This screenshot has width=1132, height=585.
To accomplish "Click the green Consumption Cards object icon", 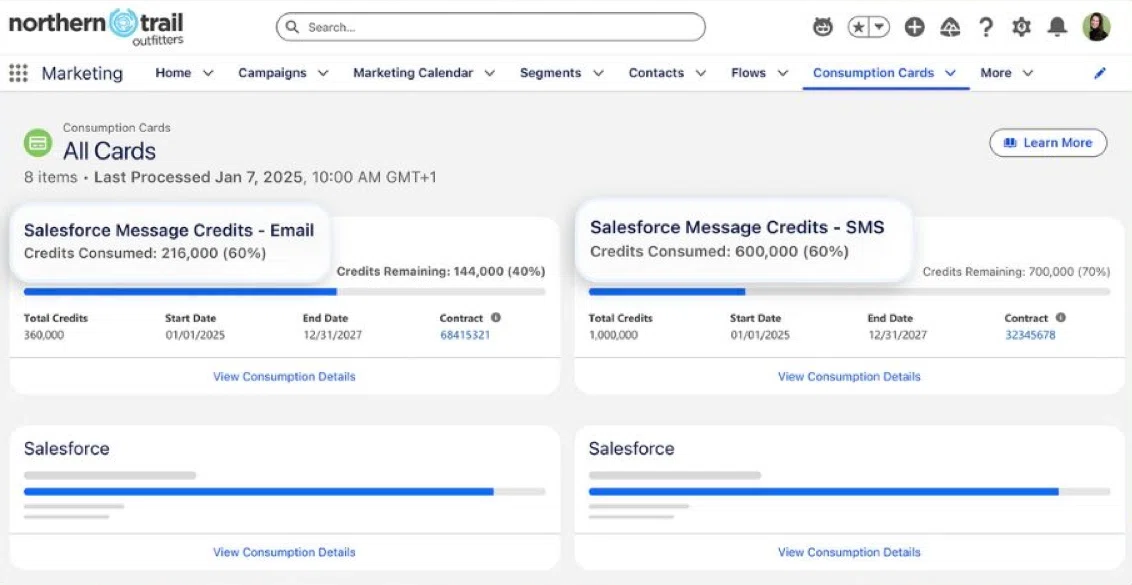I will click(38, 142).
